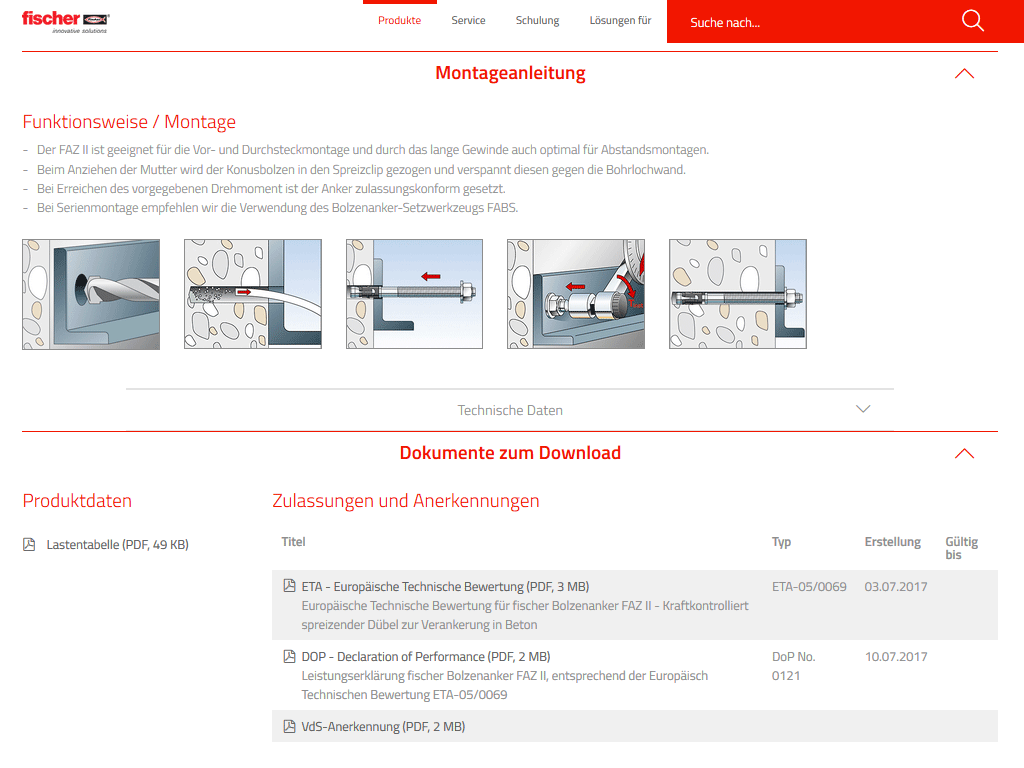Open the Schulung menu
The image size is (1024, 768).
pos(537,21)
